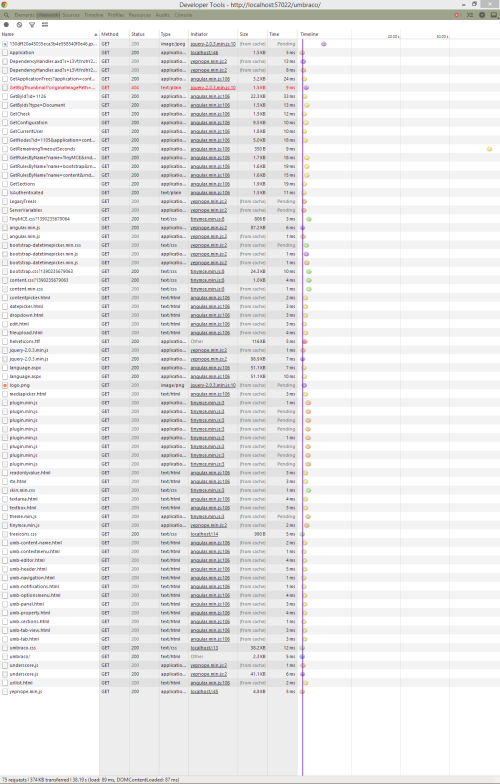The width and height of the screenshot is (500, 784).
Task: Click the dock-to-window icon in DevTools toolbar
Action: point(494,15)
